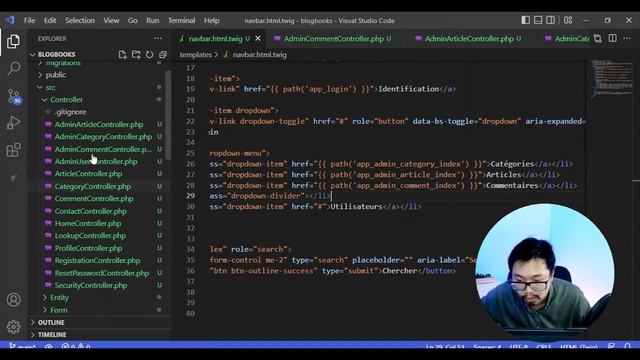Open the View menu

(x=111, y=20)
